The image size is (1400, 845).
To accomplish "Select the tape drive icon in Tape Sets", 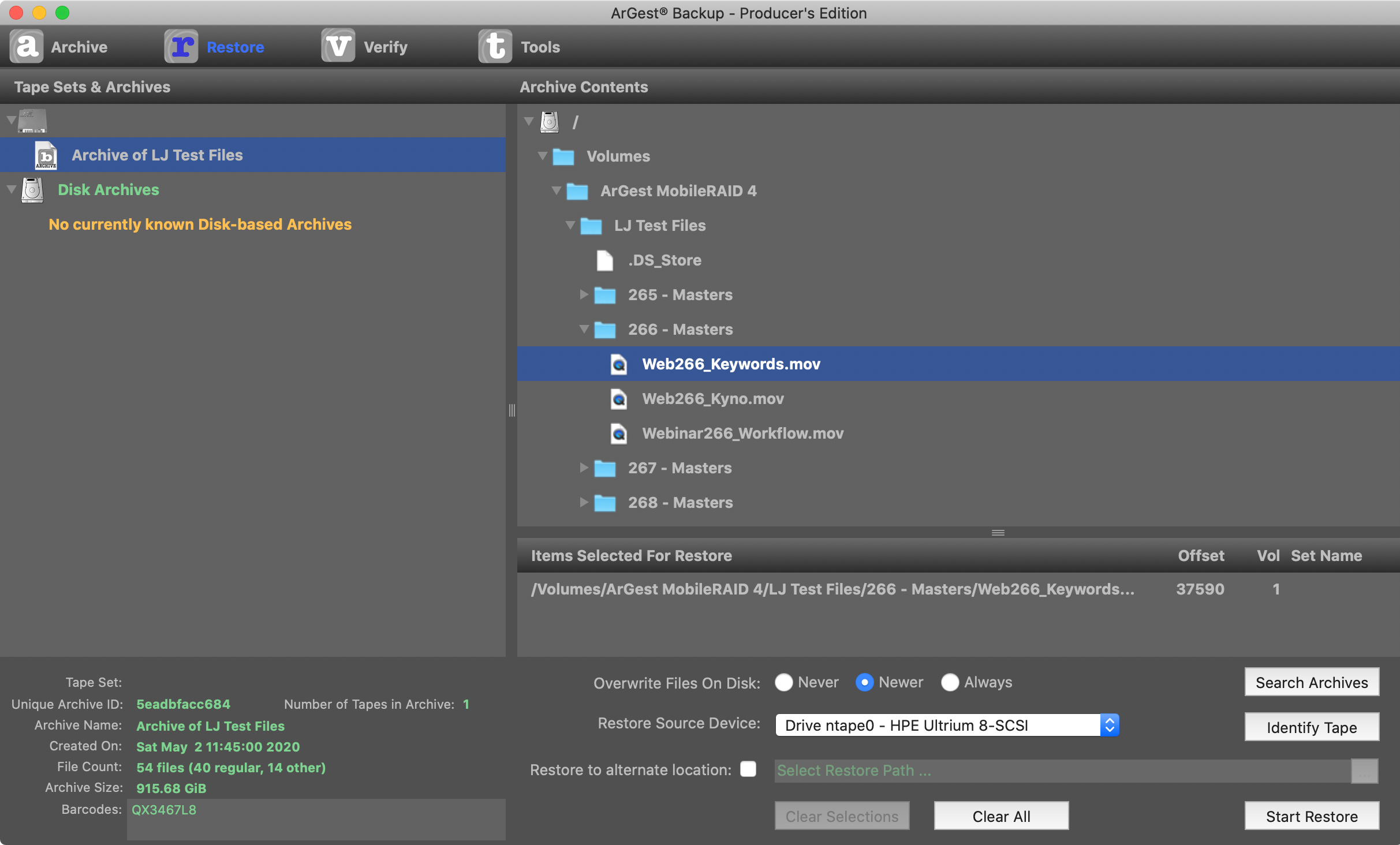I will pyautogui.click(x=32, y=121).
